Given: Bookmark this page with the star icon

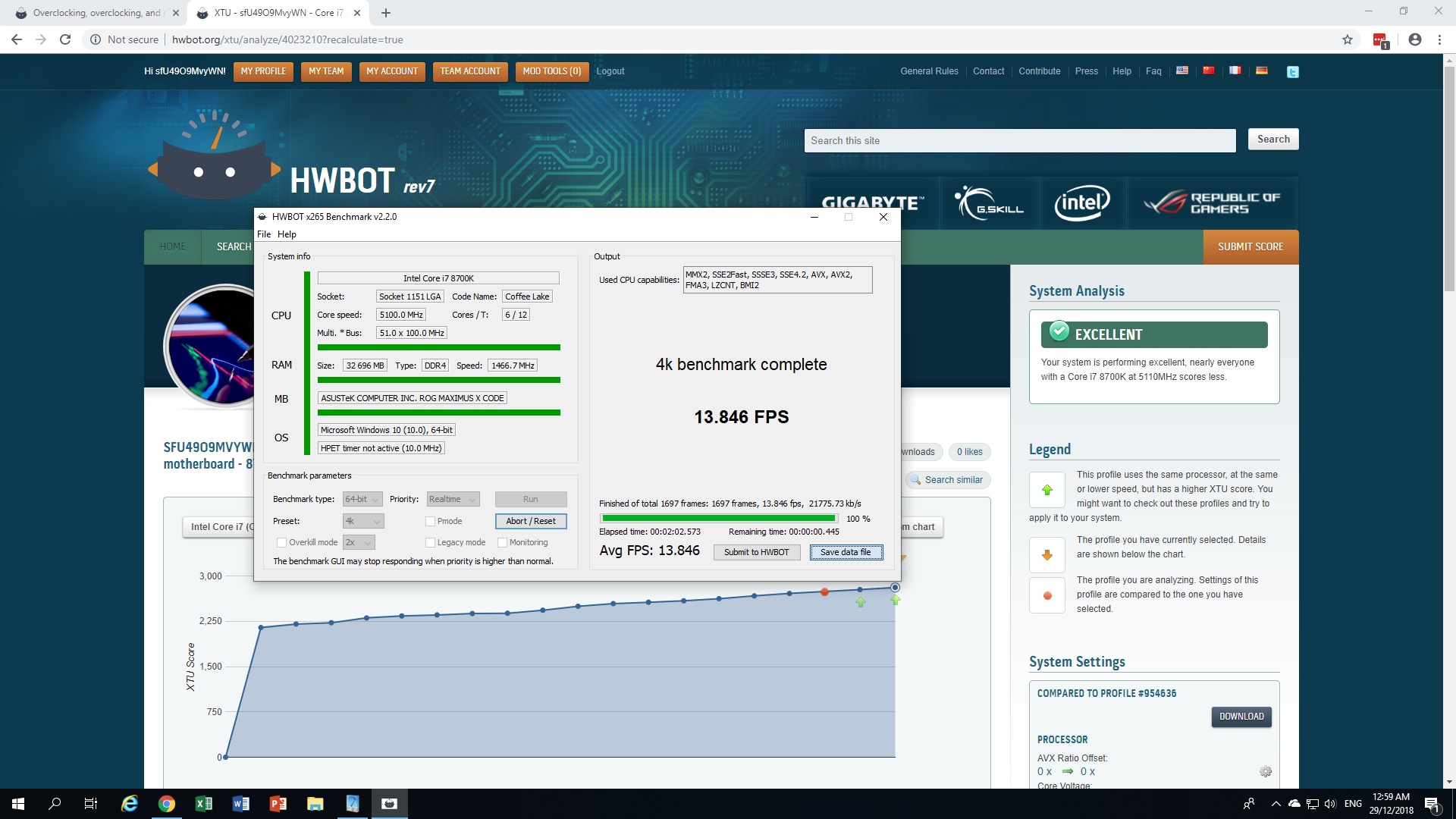Looking at the screenshot, I should 1348,39.
